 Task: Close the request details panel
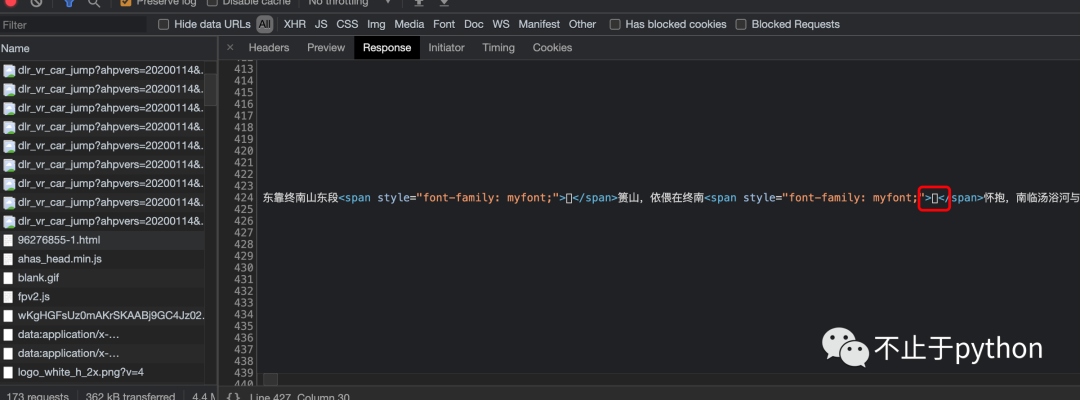230,47
